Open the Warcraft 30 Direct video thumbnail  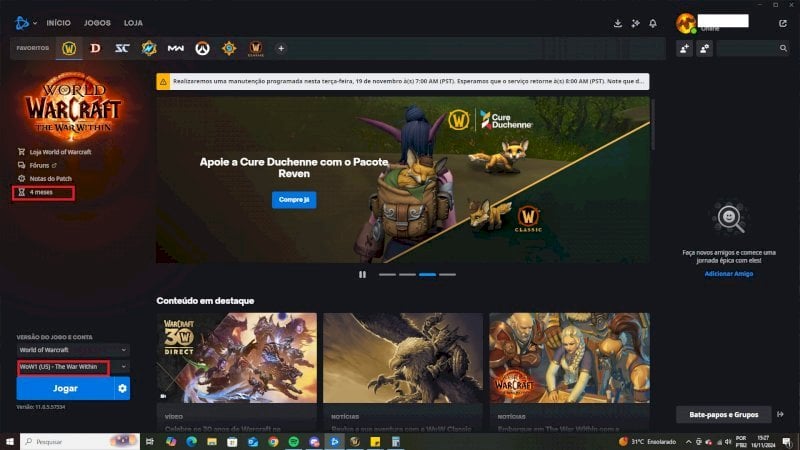tap(237, 358)
